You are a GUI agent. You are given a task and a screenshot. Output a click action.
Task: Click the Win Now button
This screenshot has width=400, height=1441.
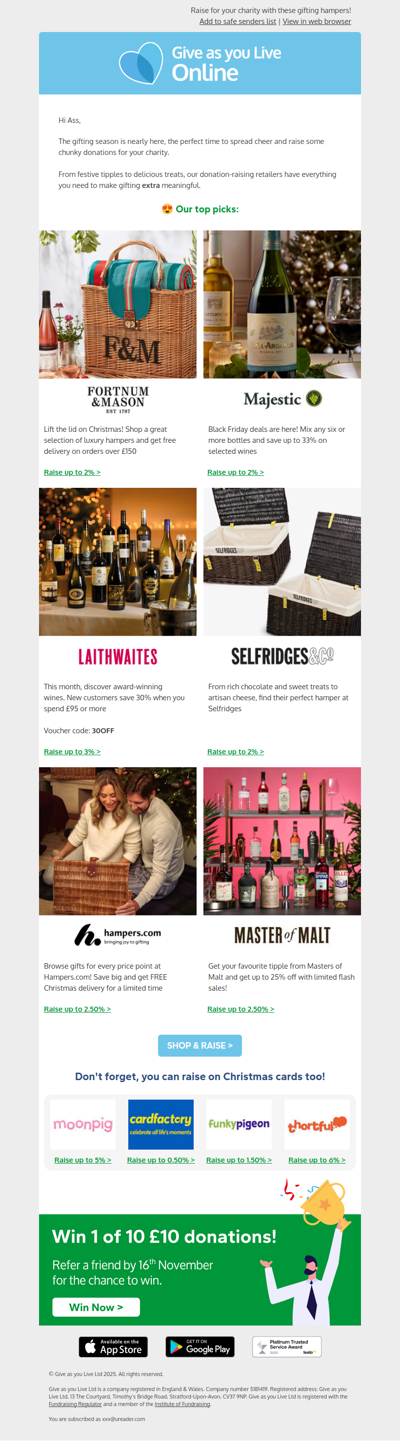[x=96, y=1307]
